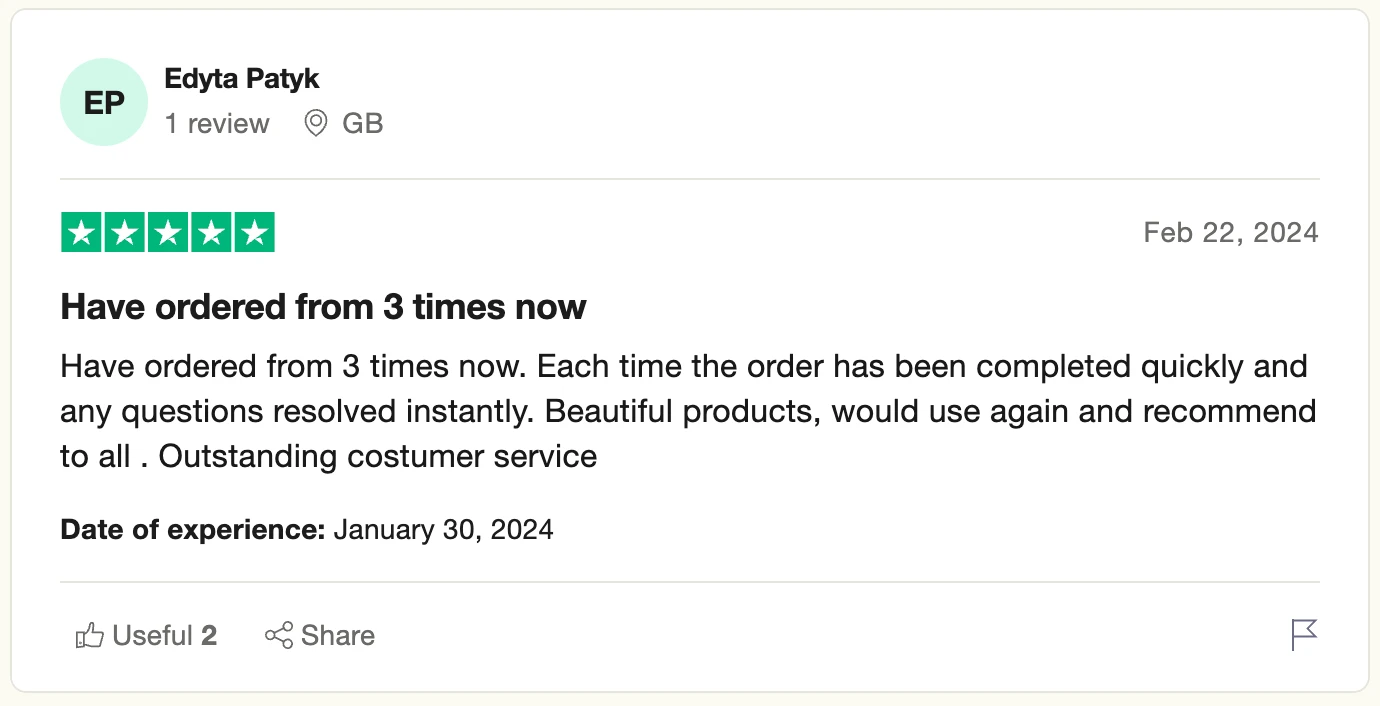Click the second green rating star
The width and height of the screenshot is (1380, 706).
(x=125, y=233)
